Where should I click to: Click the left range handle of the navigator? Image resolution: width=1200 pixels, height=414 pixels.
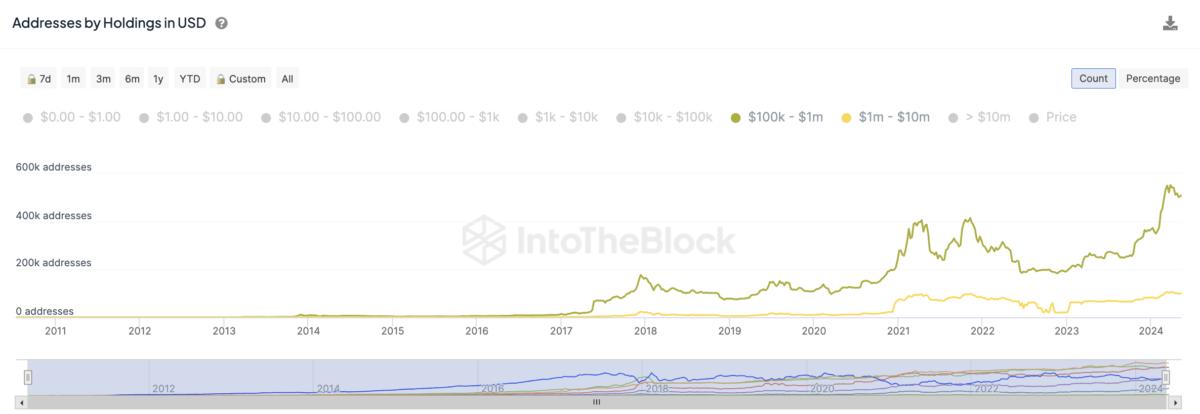(28, 377)
